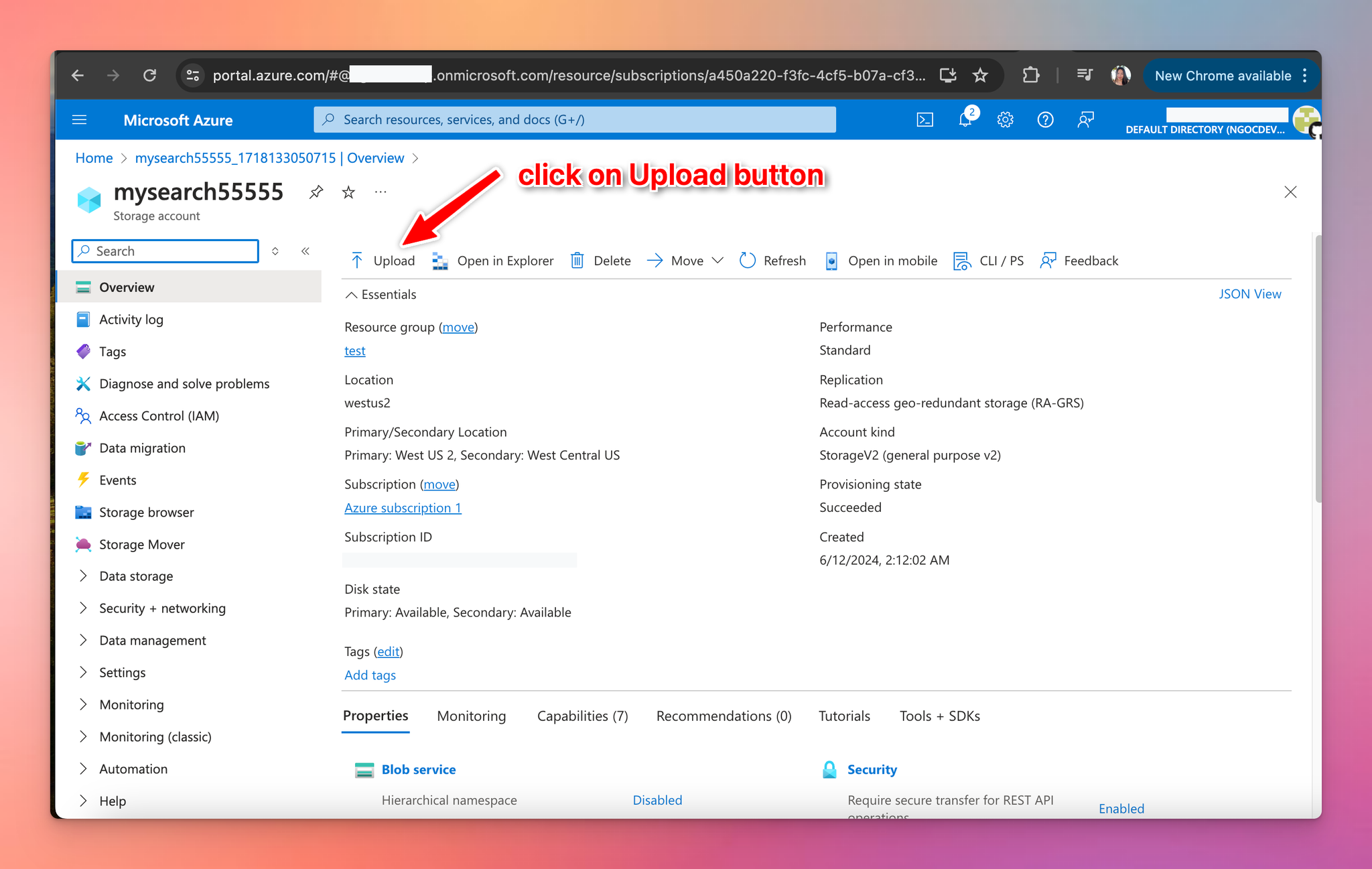
Task: Reload the page in Chrome
Action: (150, 75)
